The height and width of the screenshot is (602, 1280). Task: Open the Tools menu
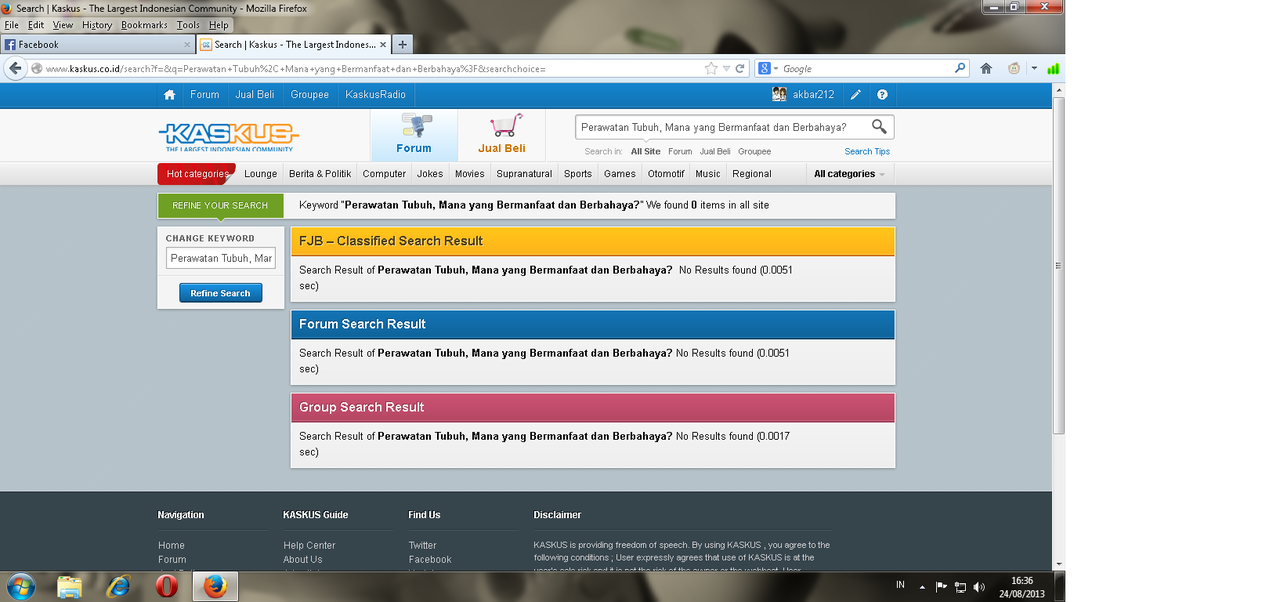pos(188,25)
